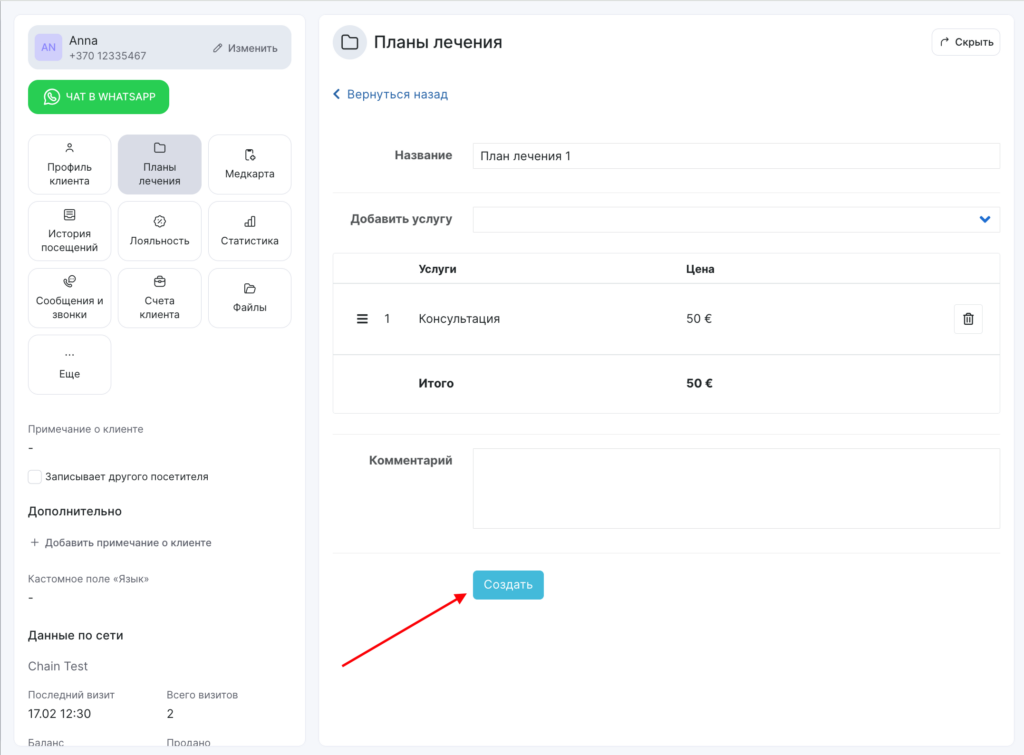Open Счета клиента section
The height and width of the screenshot is (755, 1024).
coord(159,298)
